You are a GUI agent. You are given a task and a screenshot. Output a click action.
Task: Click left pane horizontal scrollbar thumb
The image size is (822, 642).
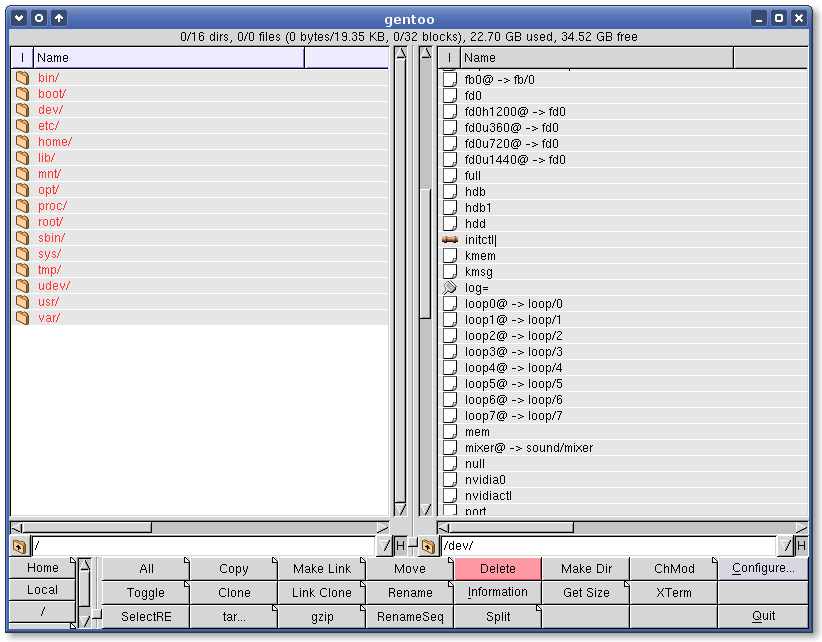point(87,527)
